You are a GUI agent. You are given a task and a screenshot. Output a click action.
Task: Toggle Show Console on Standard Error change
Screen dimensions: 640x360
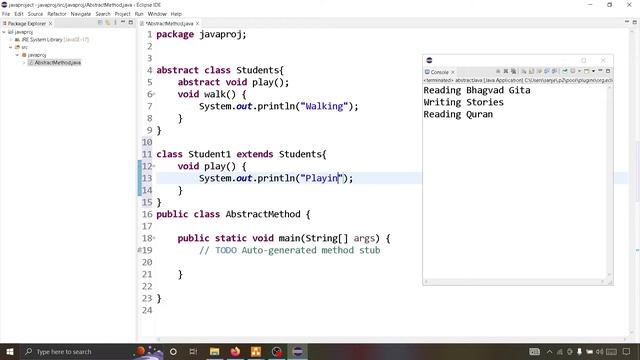(555, 71)
